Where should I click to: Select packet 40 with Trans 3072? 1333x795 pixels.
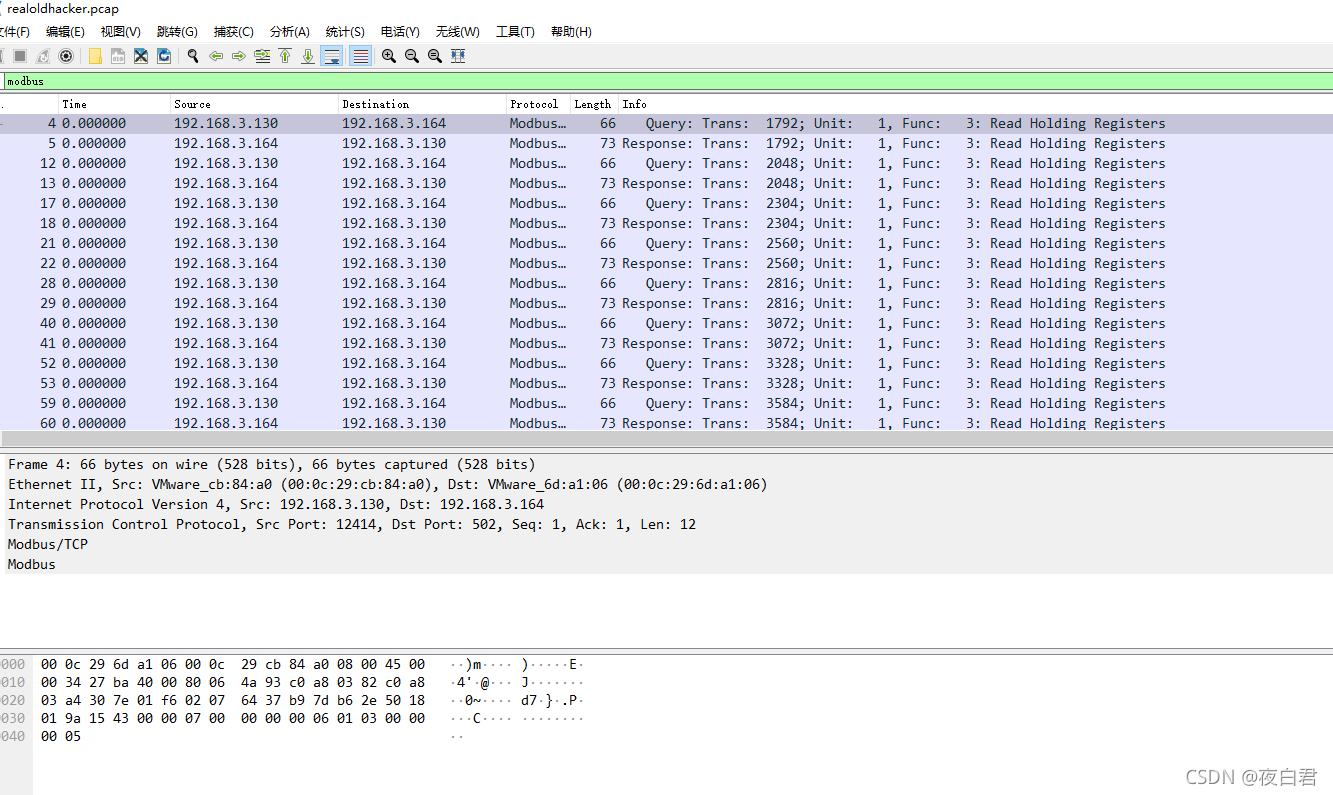coord(666,323)
